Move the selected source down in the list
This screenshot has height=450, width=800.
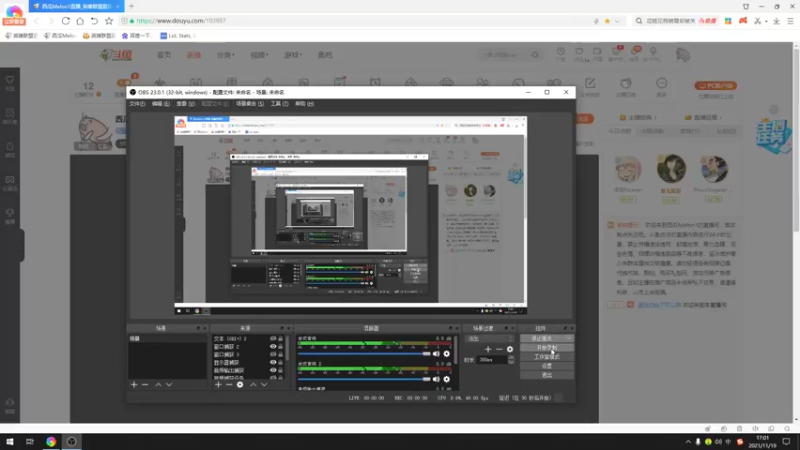coord(264,385)
